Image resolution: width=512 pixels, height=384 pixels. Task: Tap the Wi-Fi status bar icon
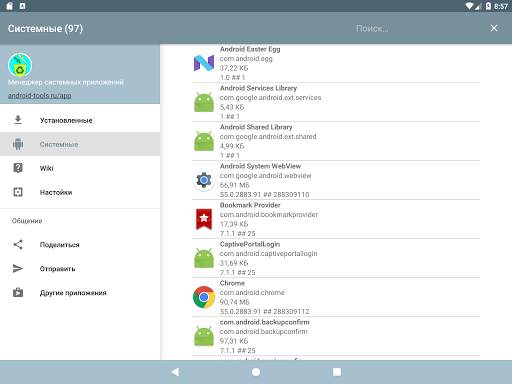[469, 6]
